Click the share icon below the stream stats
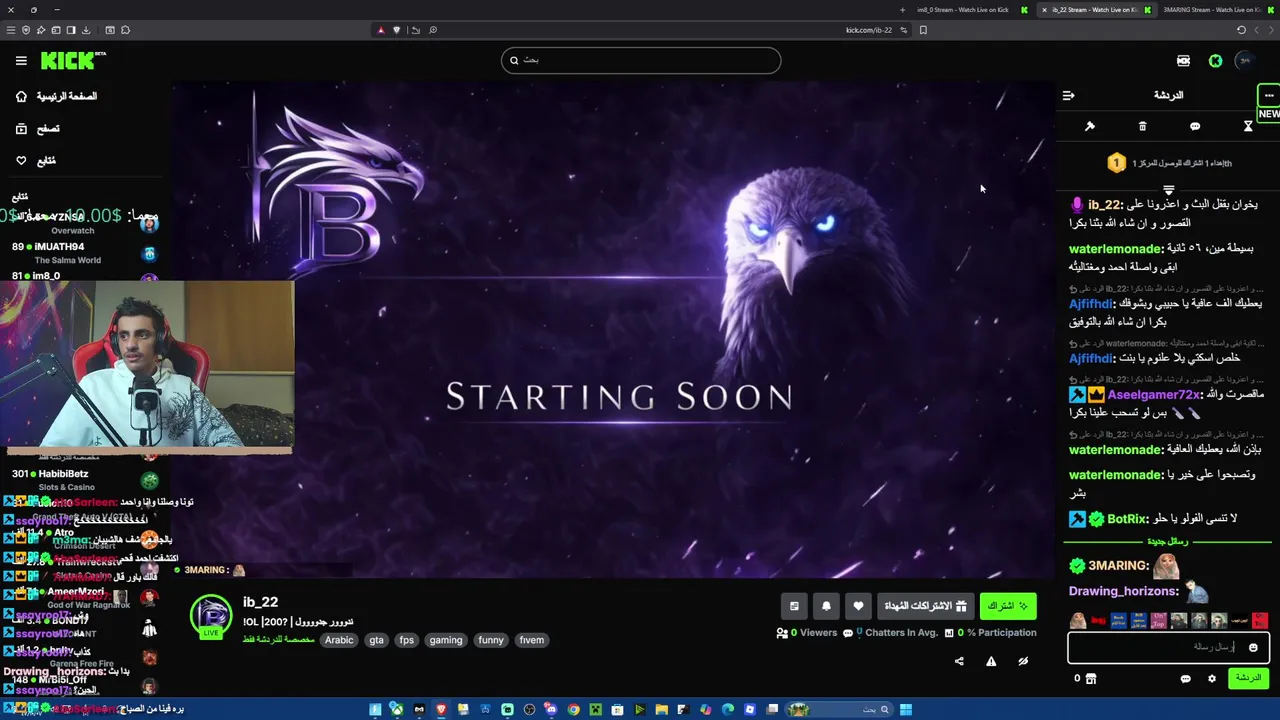 click(x=959, y=661)
